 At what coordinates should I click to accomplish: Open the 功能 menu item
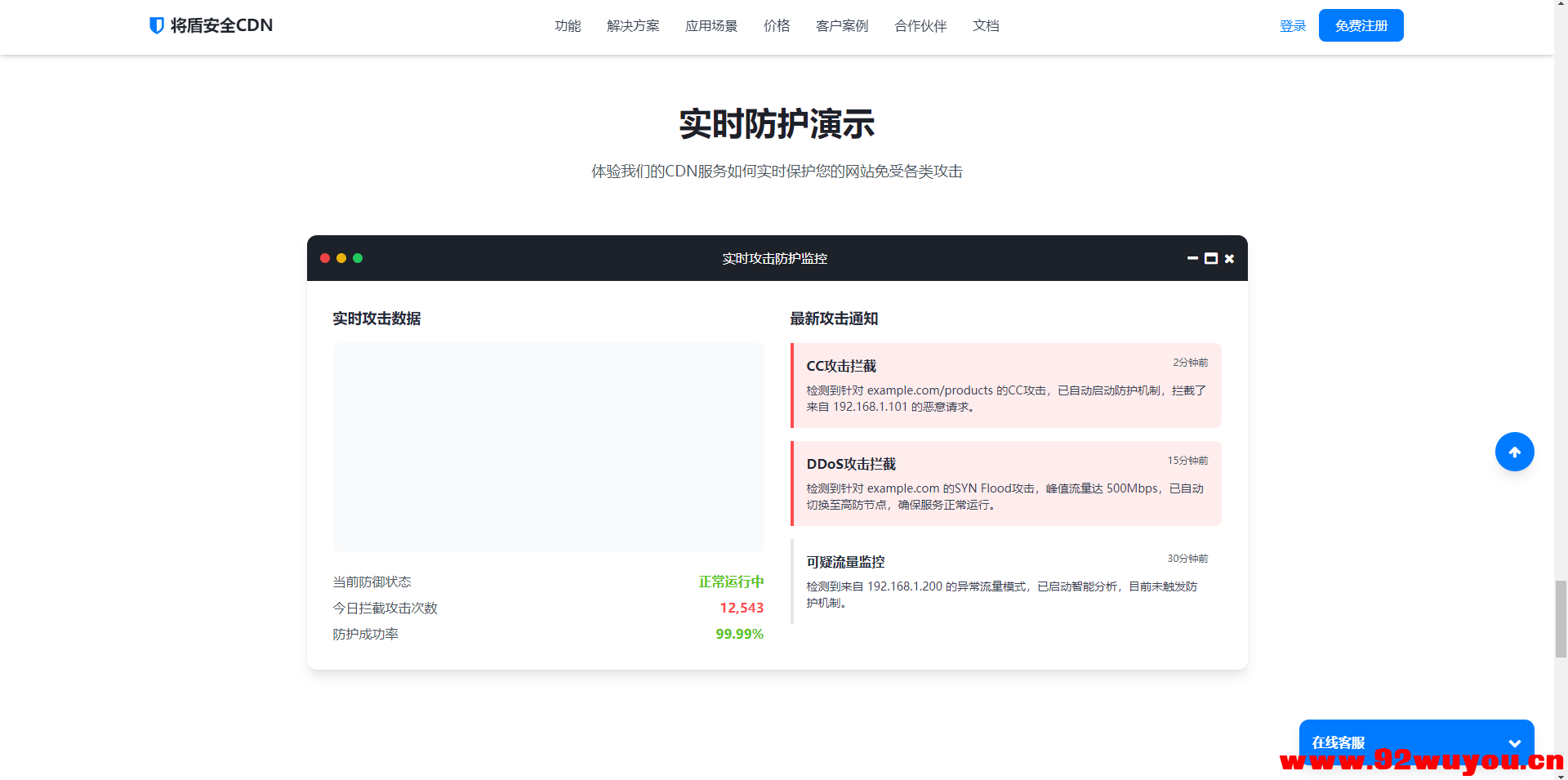(x=568, y=25)
